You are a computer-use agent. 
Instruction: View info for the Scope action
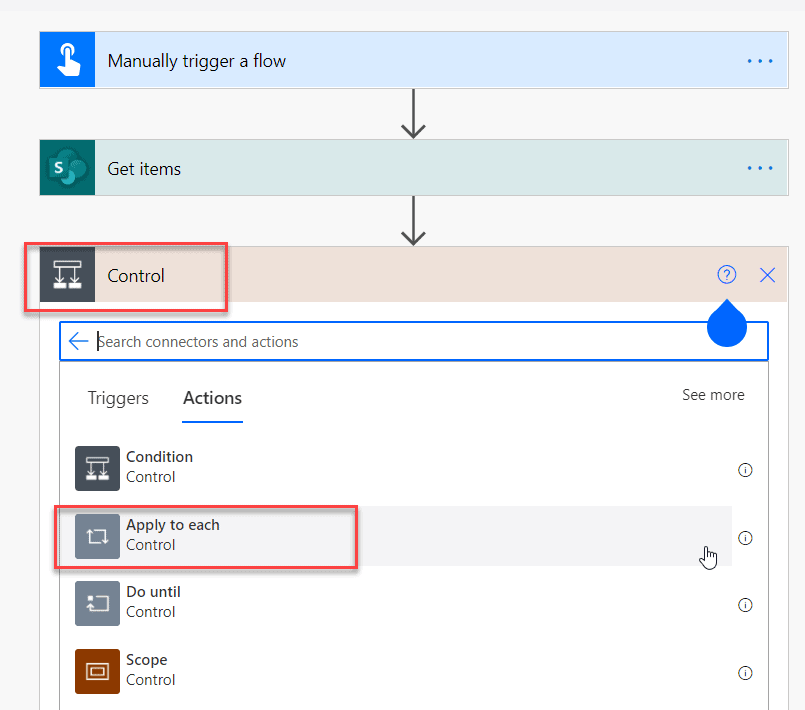[745, 673]
